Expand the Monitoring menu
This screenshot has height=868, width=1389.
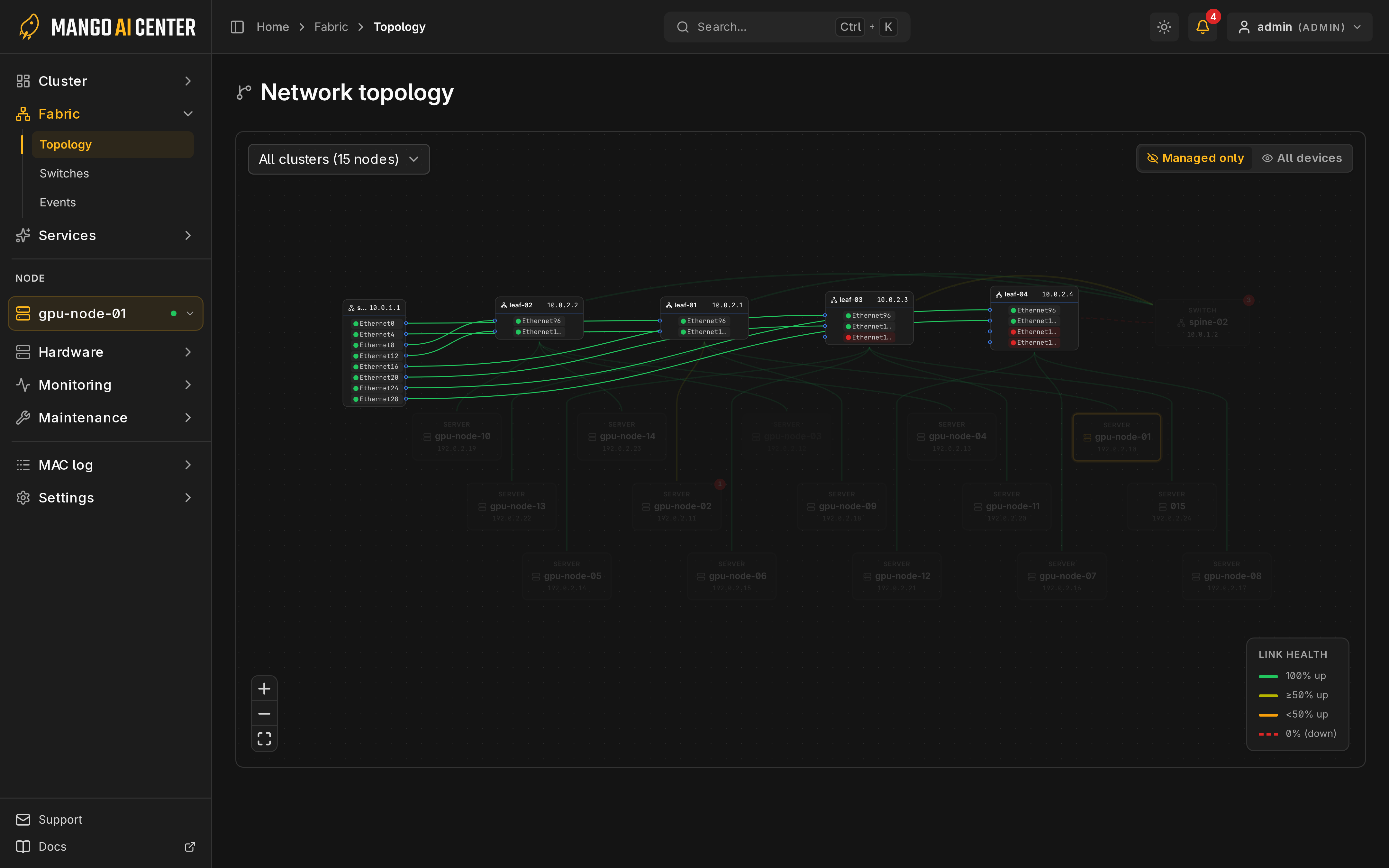point(105,384)
